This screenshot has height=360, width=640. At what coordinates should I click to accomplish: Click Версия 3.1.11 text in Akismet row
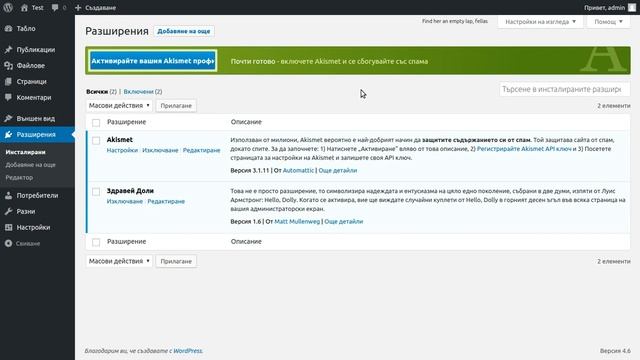(x=250, y=170)
